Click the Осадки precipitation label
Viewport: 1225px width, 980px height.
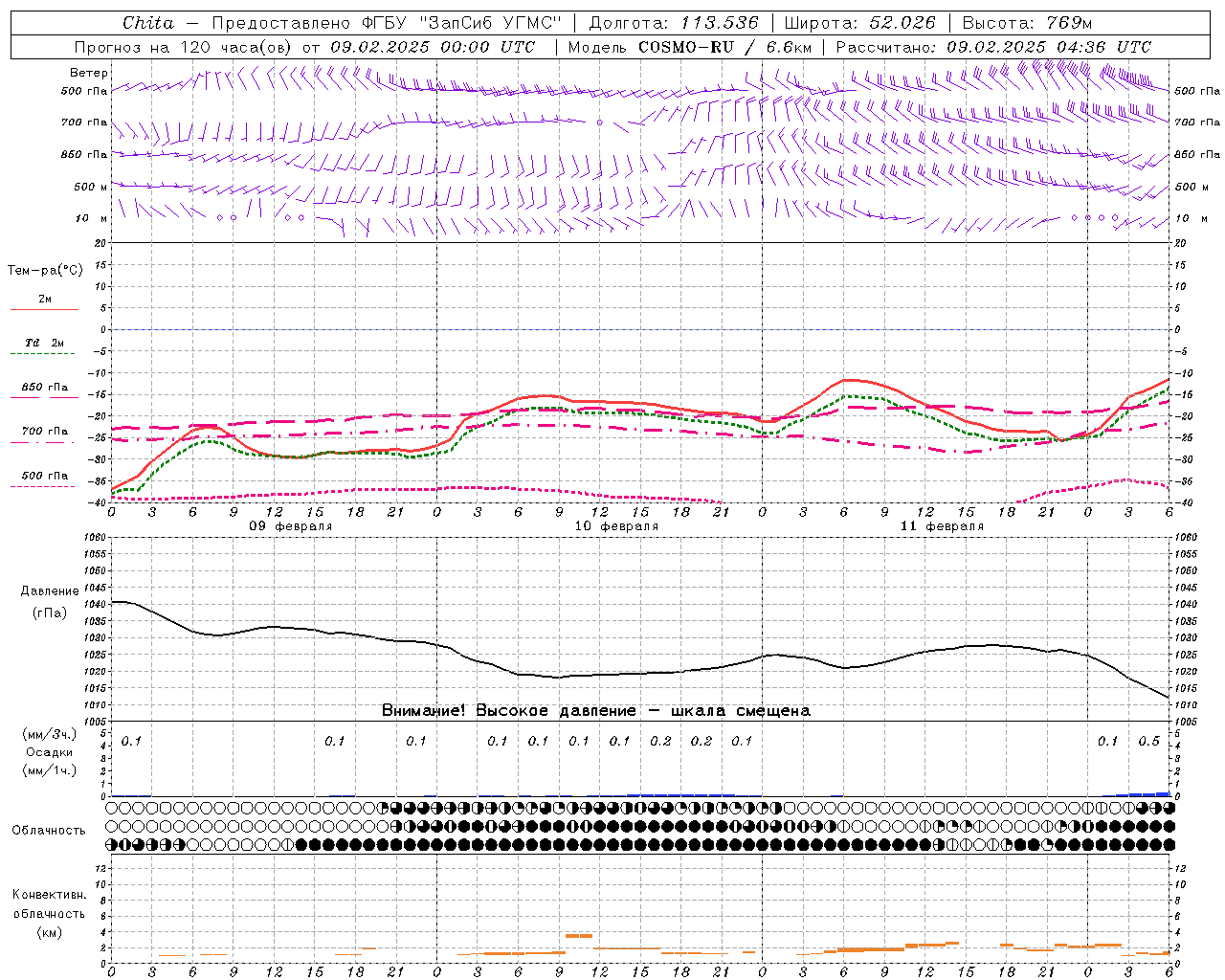tap(49, 752)
